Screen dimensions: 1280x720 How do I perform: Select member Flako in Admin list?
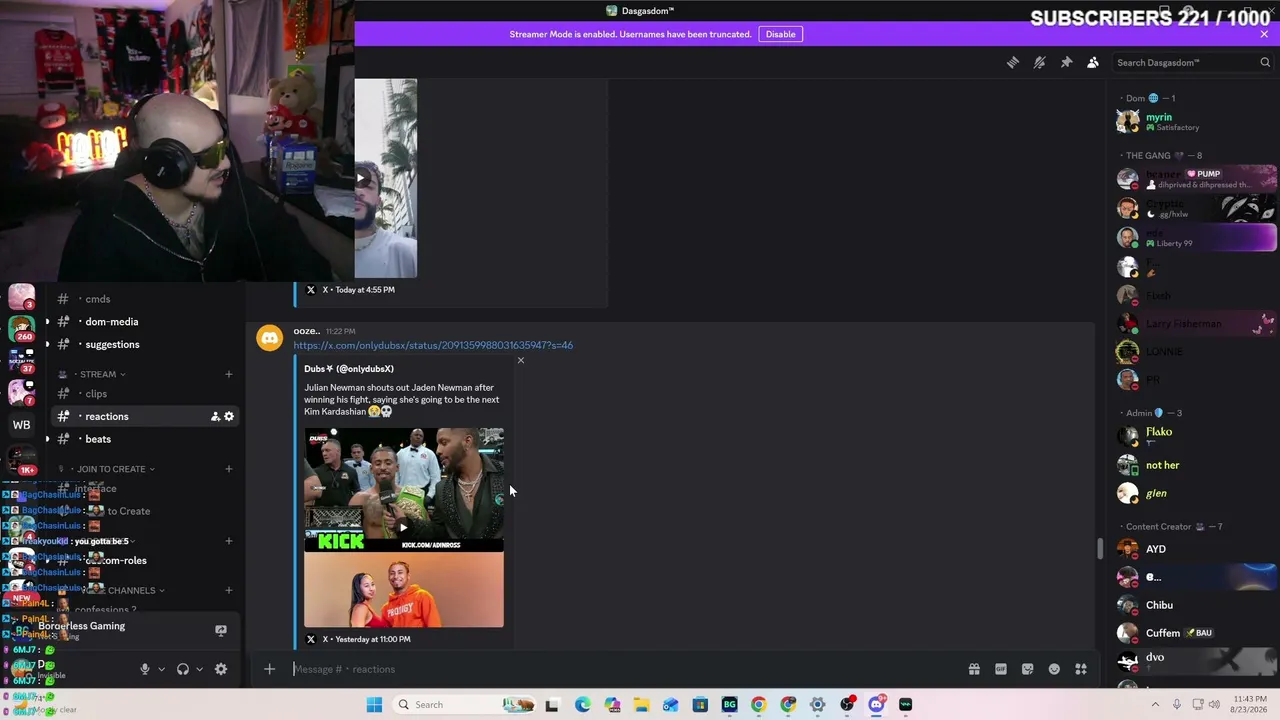[1196, 436]
